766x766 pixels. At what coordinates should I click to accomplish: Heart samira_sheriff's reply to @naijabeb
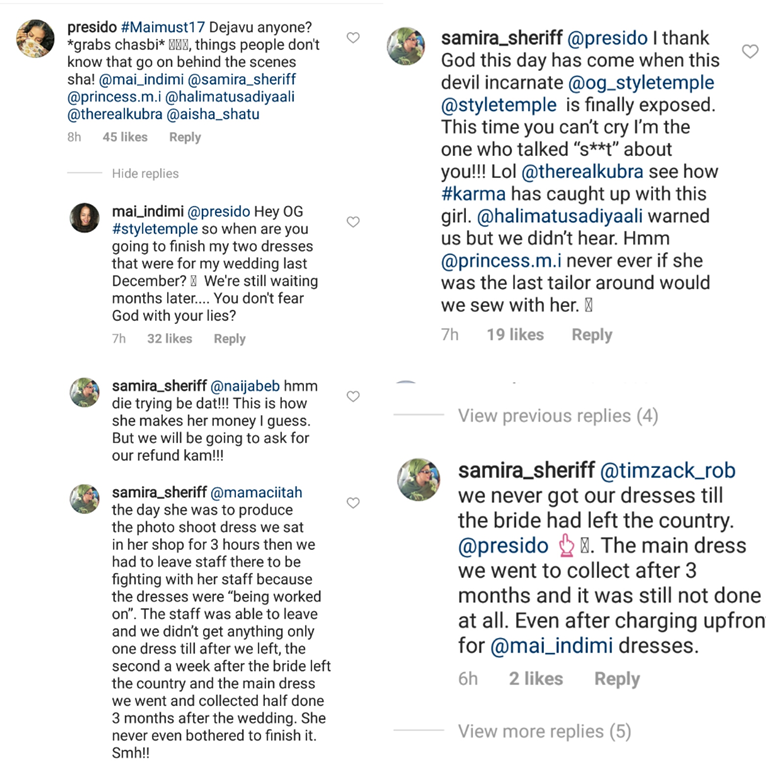click(x=352, y=396)
